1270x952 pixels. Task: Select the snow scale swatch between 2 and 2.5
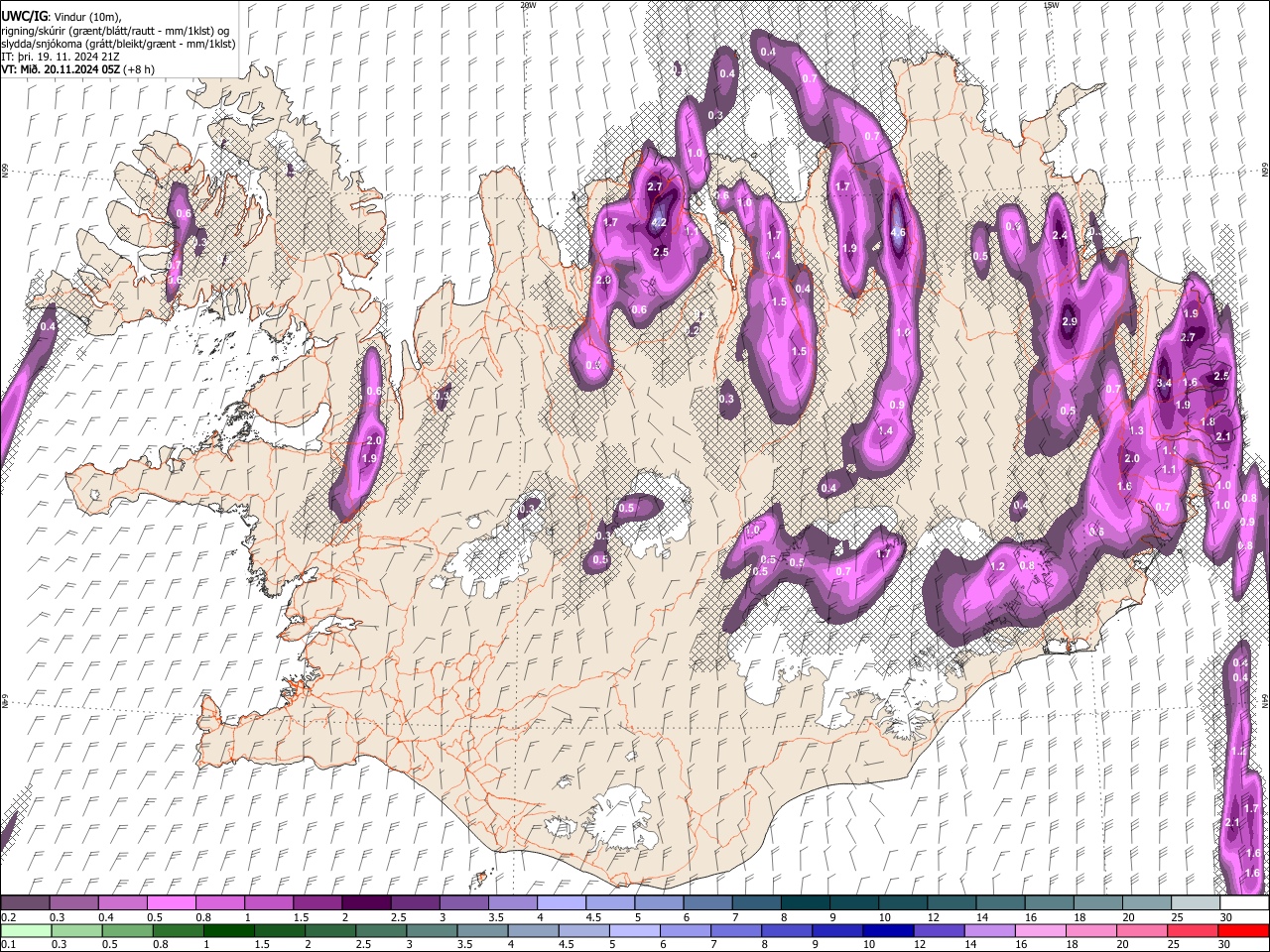(366, 903)
